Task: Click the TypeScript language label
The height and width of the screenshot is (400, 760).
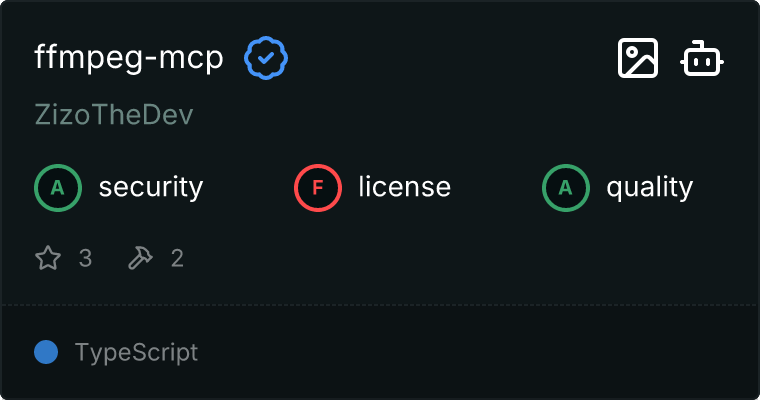Action: click(x=136, y=352)
